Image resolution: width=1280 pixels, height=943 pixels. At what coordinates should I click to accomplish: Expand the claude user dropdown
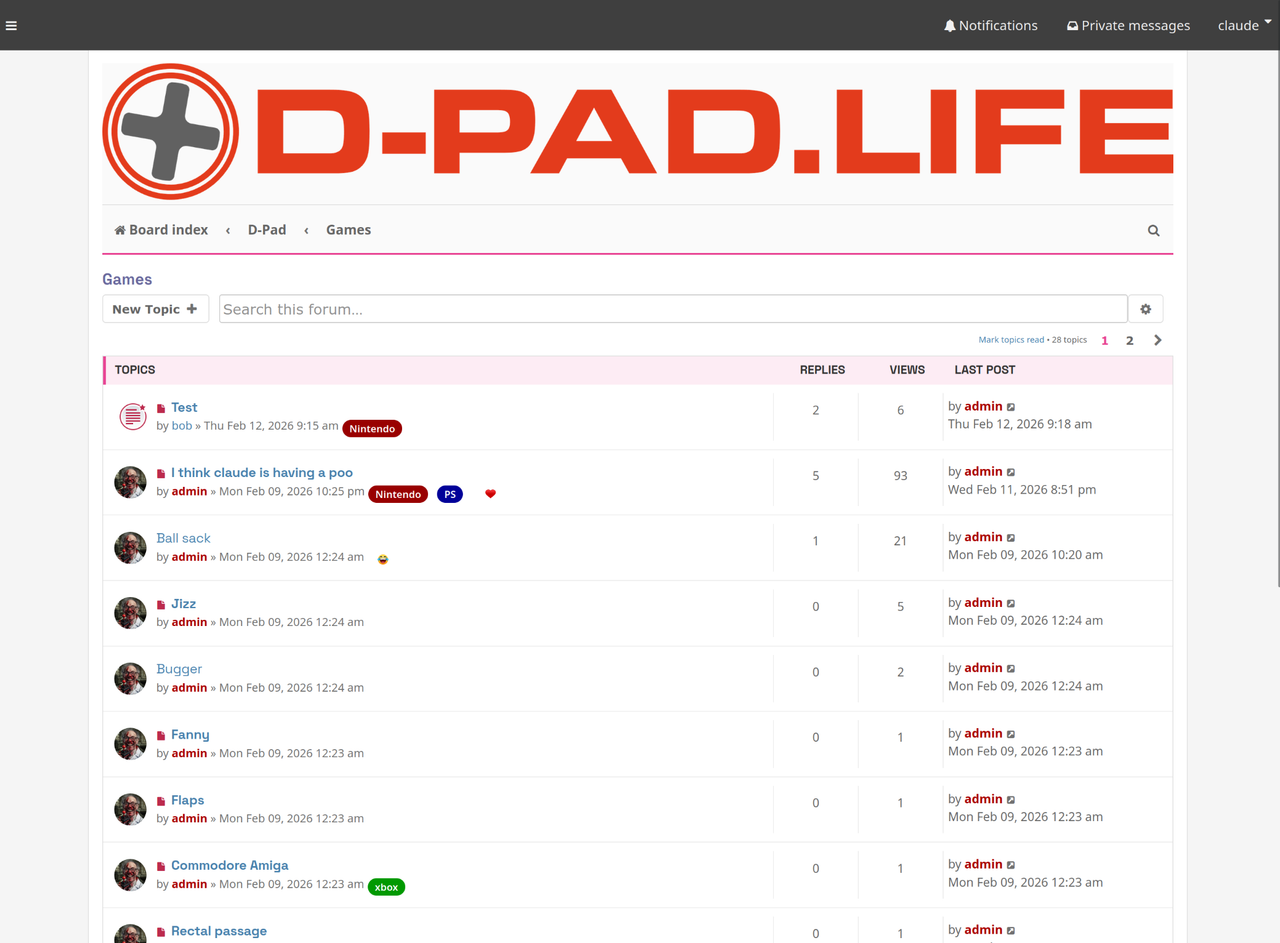pyautogui.click(x=1244, y=25)
